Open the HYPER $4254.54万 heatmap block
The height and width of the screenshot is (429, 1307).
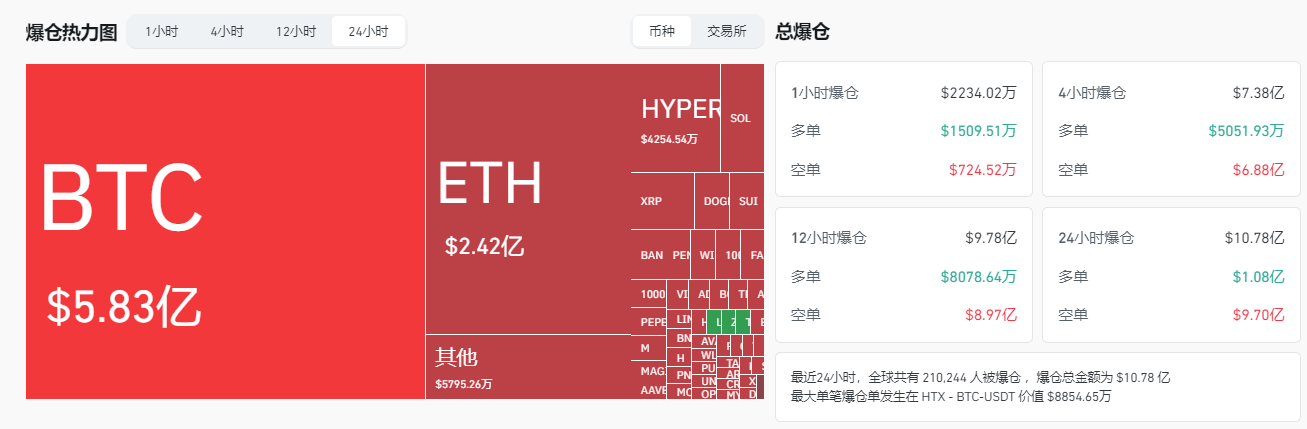[x=676, y=118]
